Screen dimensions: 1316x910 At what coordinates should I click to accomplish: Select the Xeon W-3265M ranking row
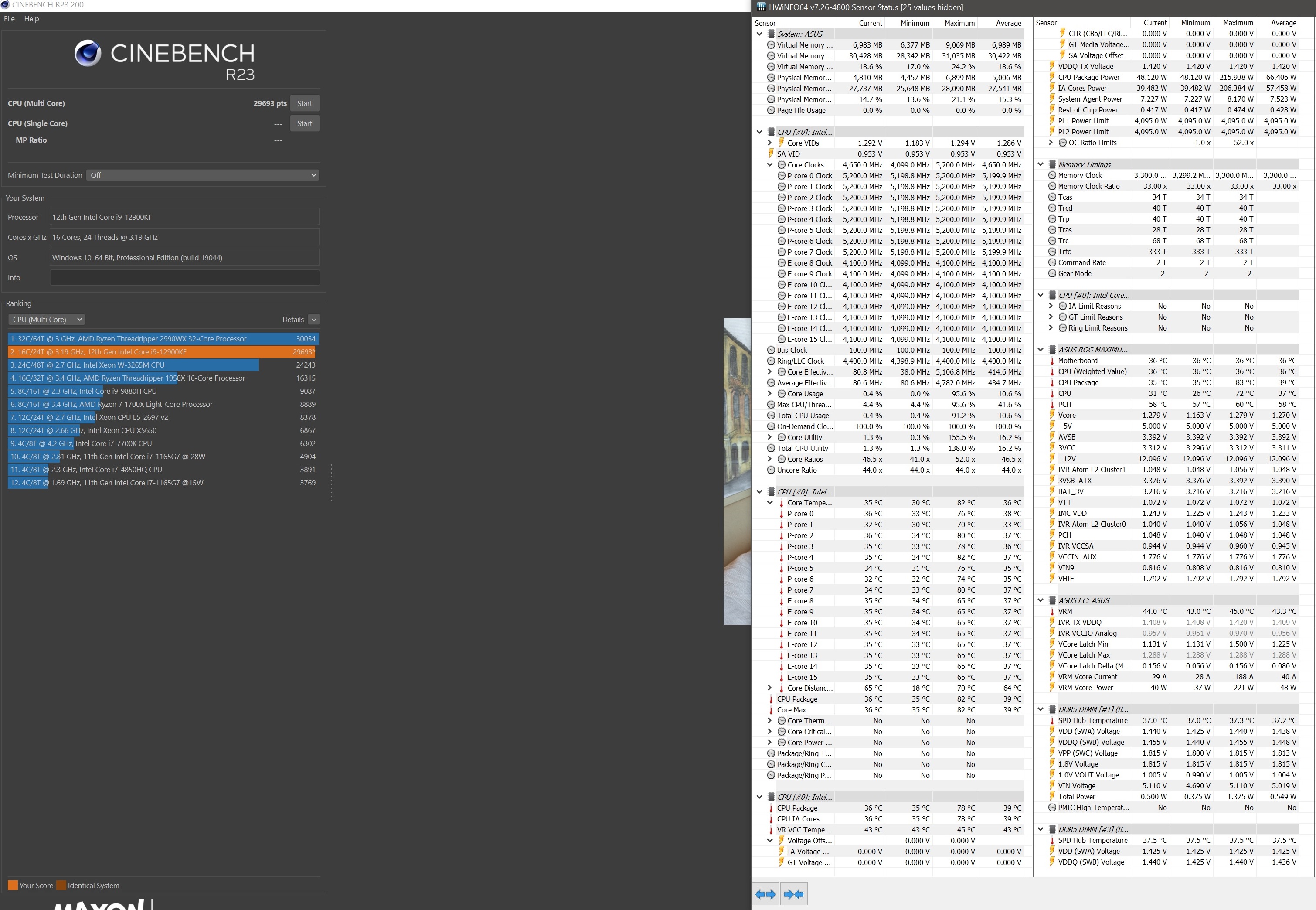tap(163, 365)
